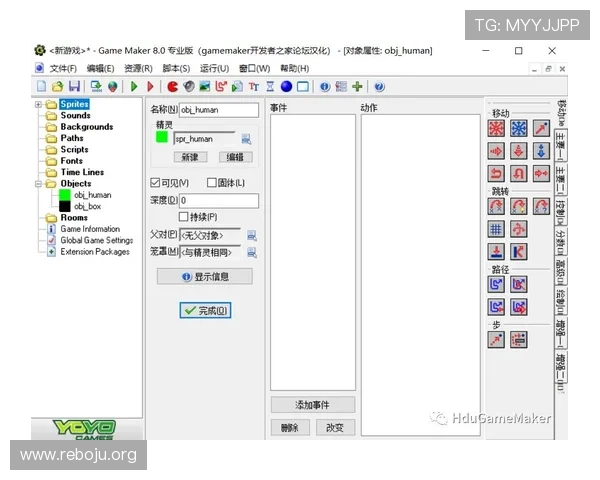Select the Move to Contact action icon
This screenshot has height=480, width=600.
click(x=496, y=252)
